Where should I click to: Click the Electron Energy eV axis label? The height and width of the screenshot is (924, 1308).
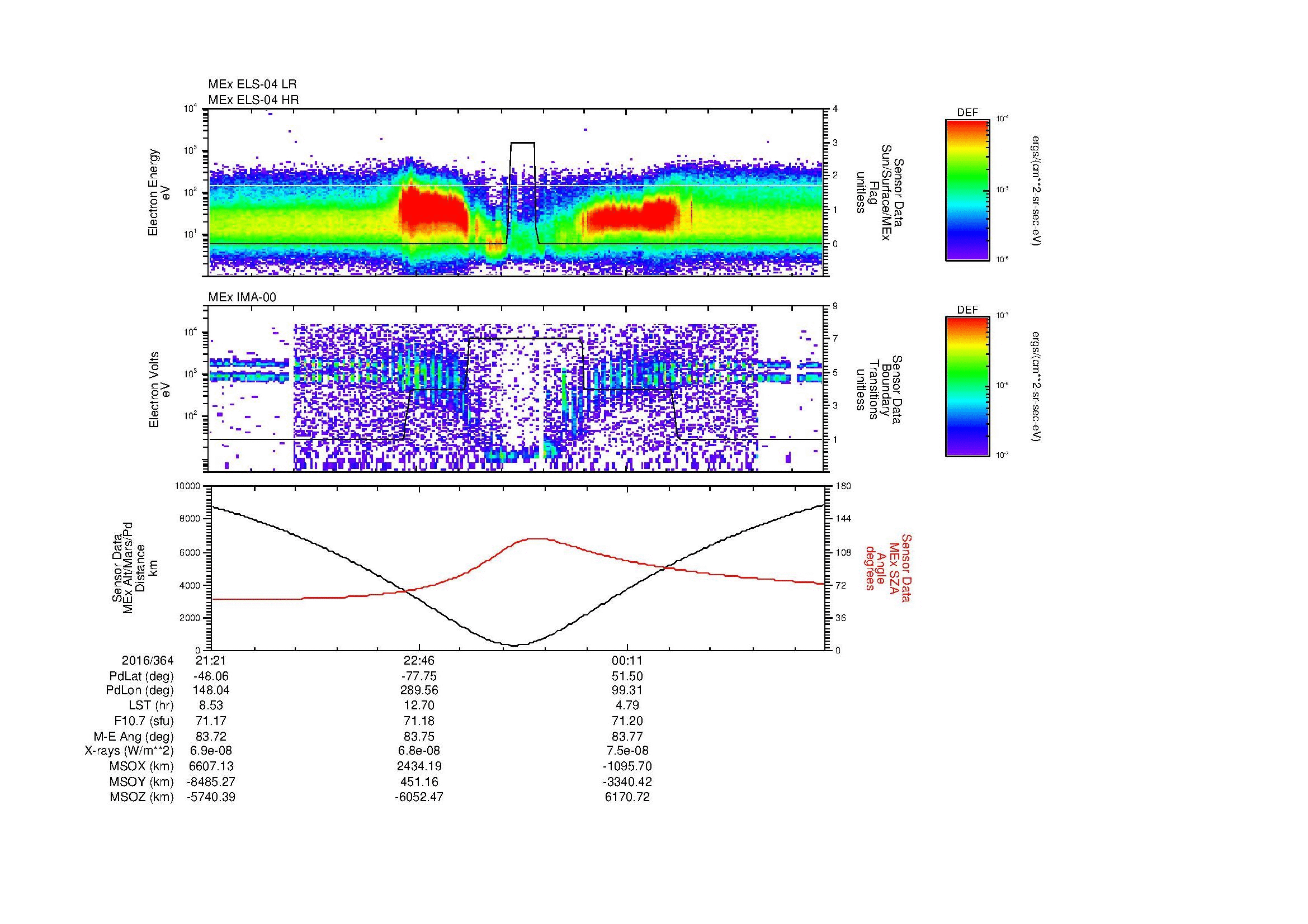click(159, 192)
